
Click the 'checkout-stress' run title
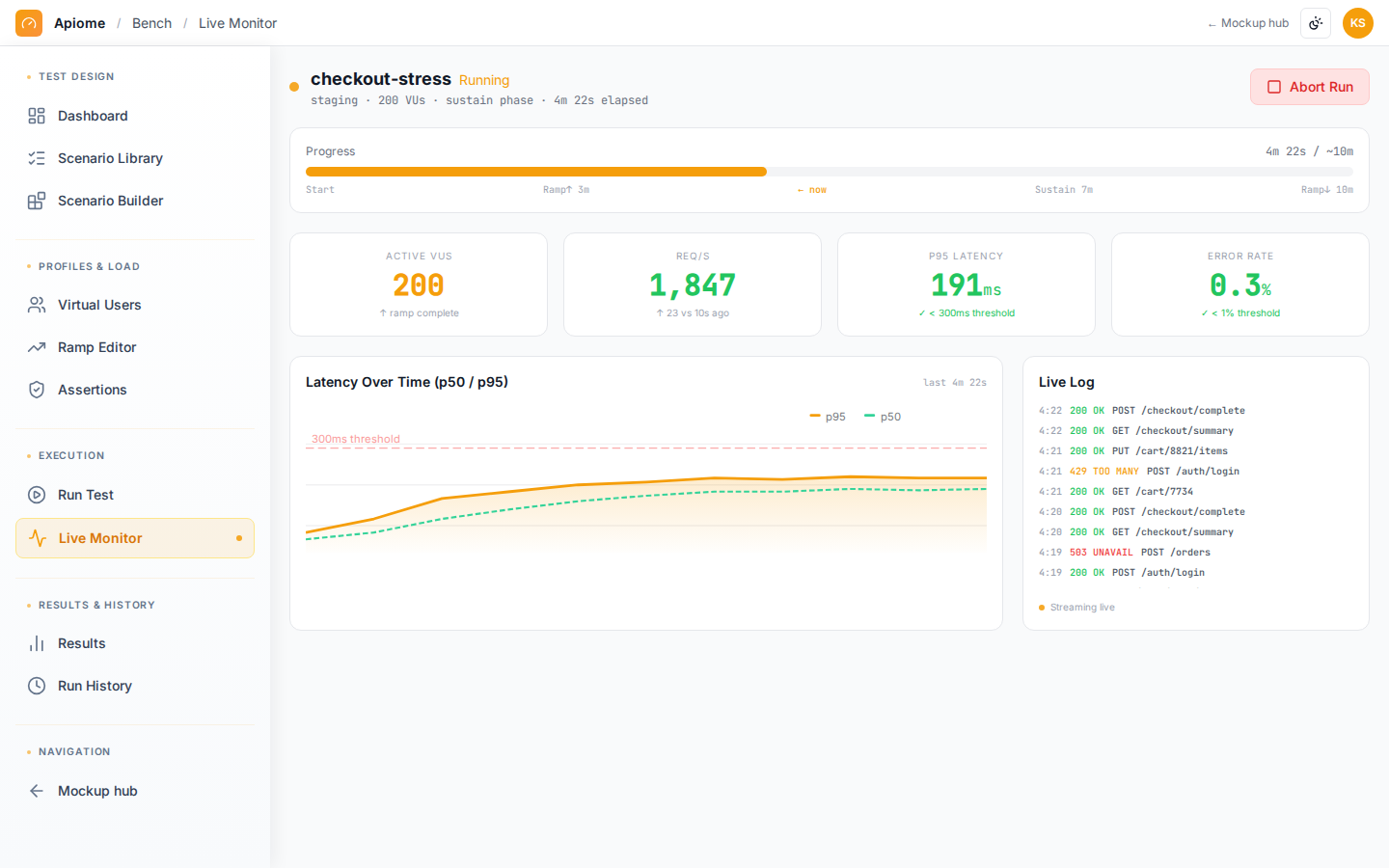(381, 79)
